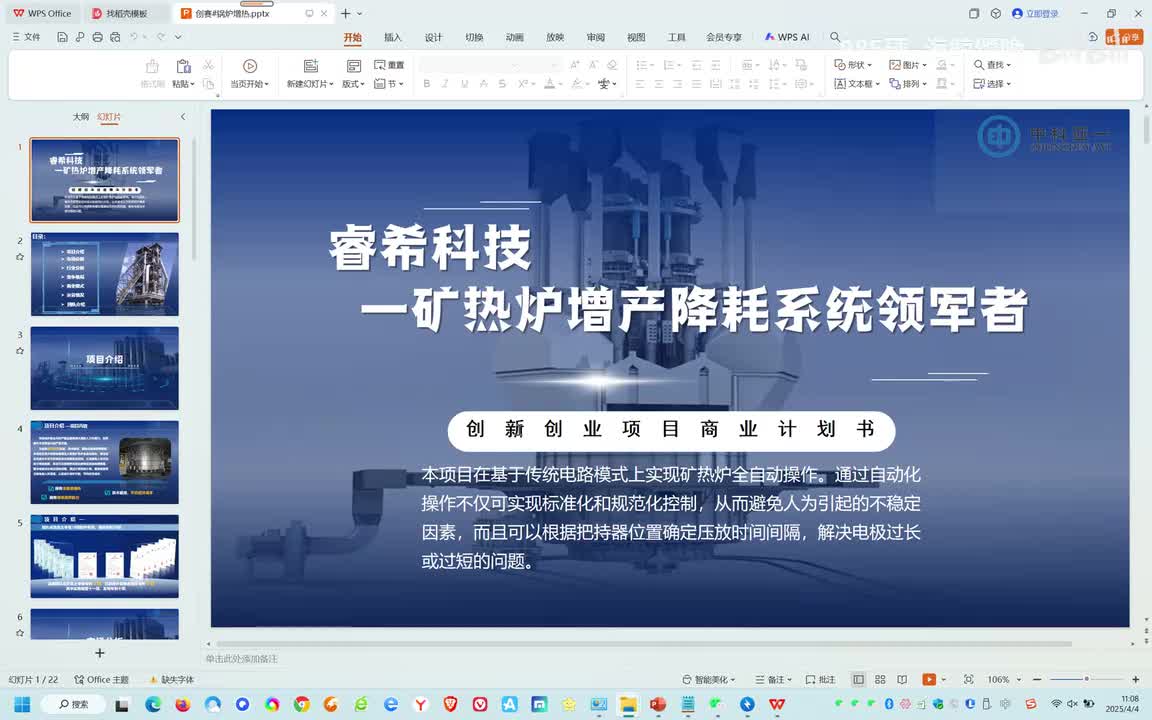Screen dimensions: 1152x720
Task: Switch to the 放映 ribbon tab
Action: tap(555, 37)
